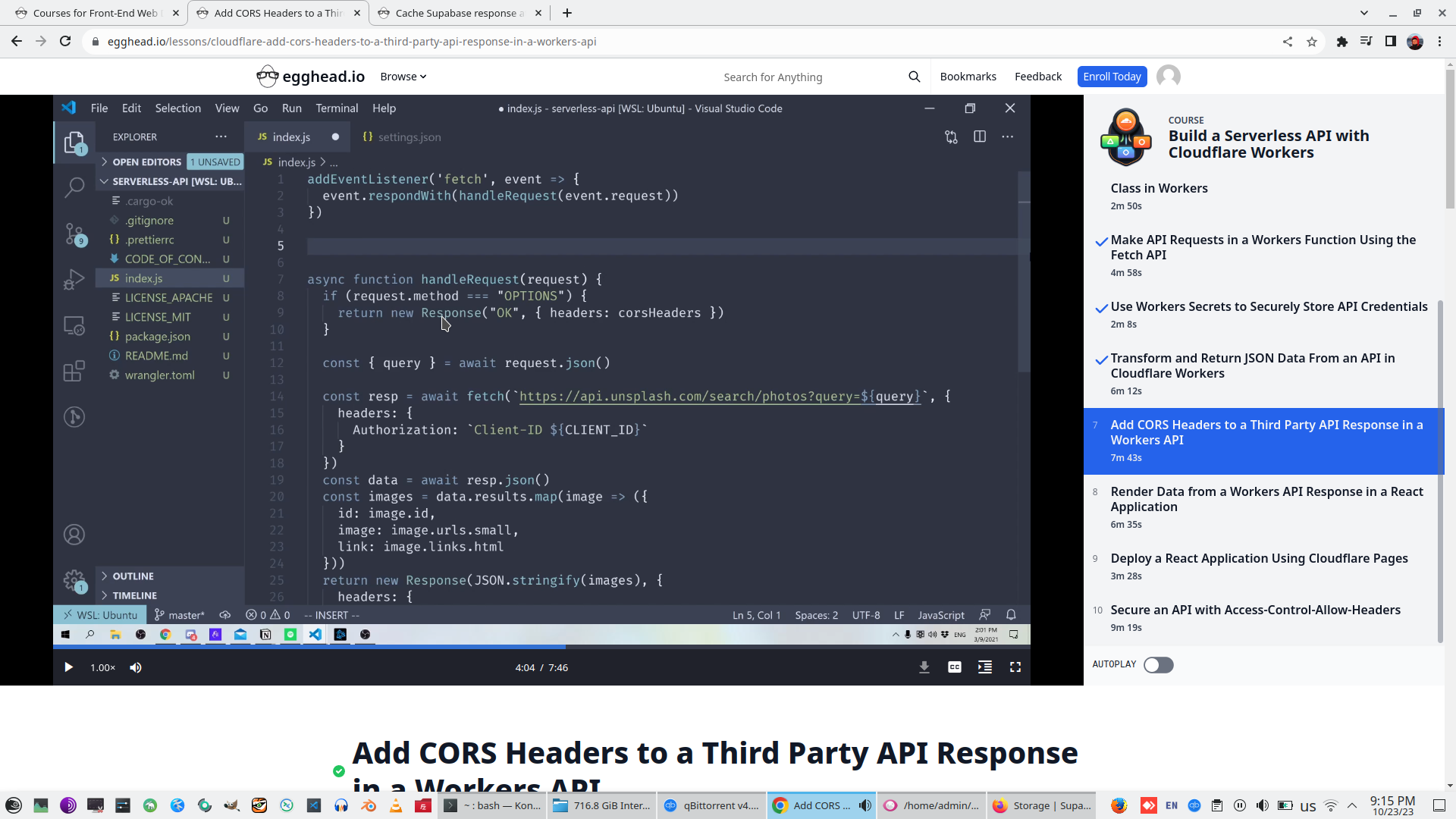Open the Bookmarks link
The image size is (1456, 819).
(x=968, y=77)
